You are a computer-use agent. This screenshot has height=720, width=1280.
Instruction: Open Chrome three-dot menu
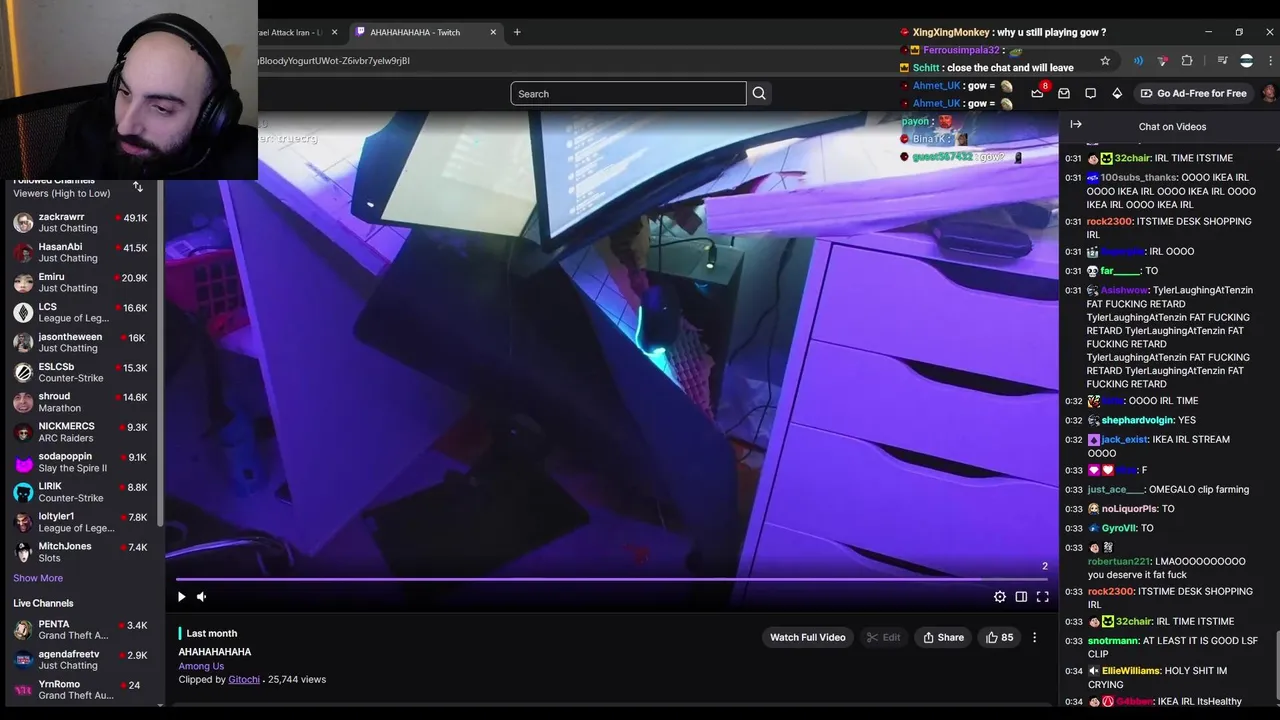point(1270,61)
